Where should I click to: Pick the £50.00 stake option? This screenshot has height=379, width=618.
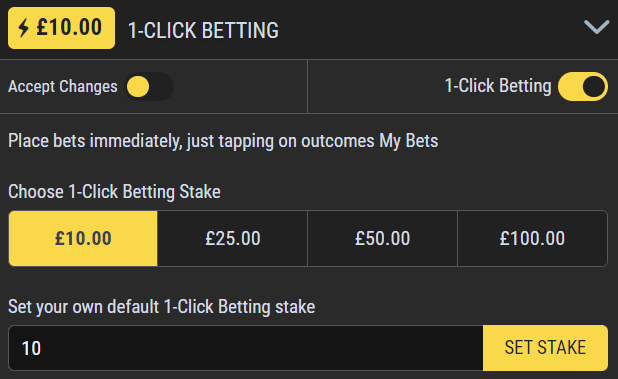click(x=382, y=238)
